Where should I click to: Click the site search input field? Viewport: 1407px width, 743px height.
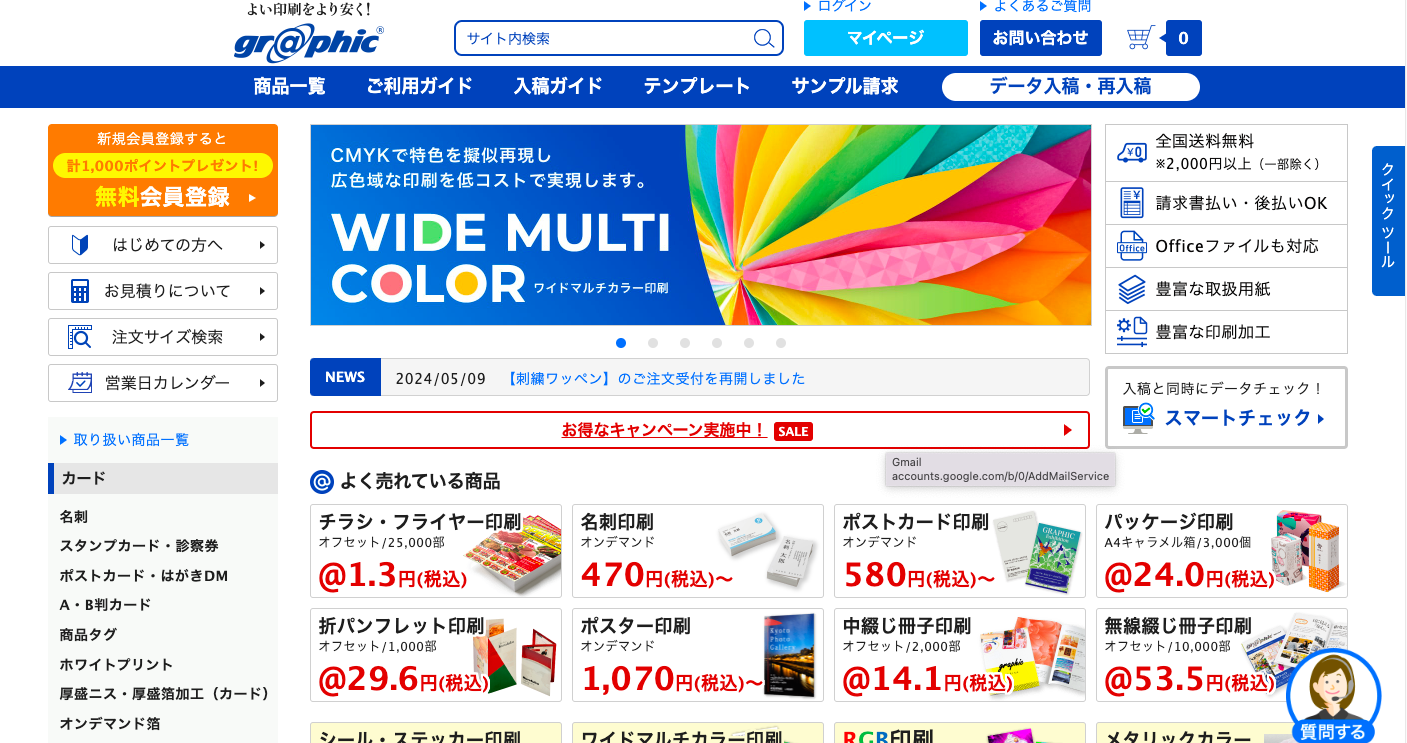(604, 39)
